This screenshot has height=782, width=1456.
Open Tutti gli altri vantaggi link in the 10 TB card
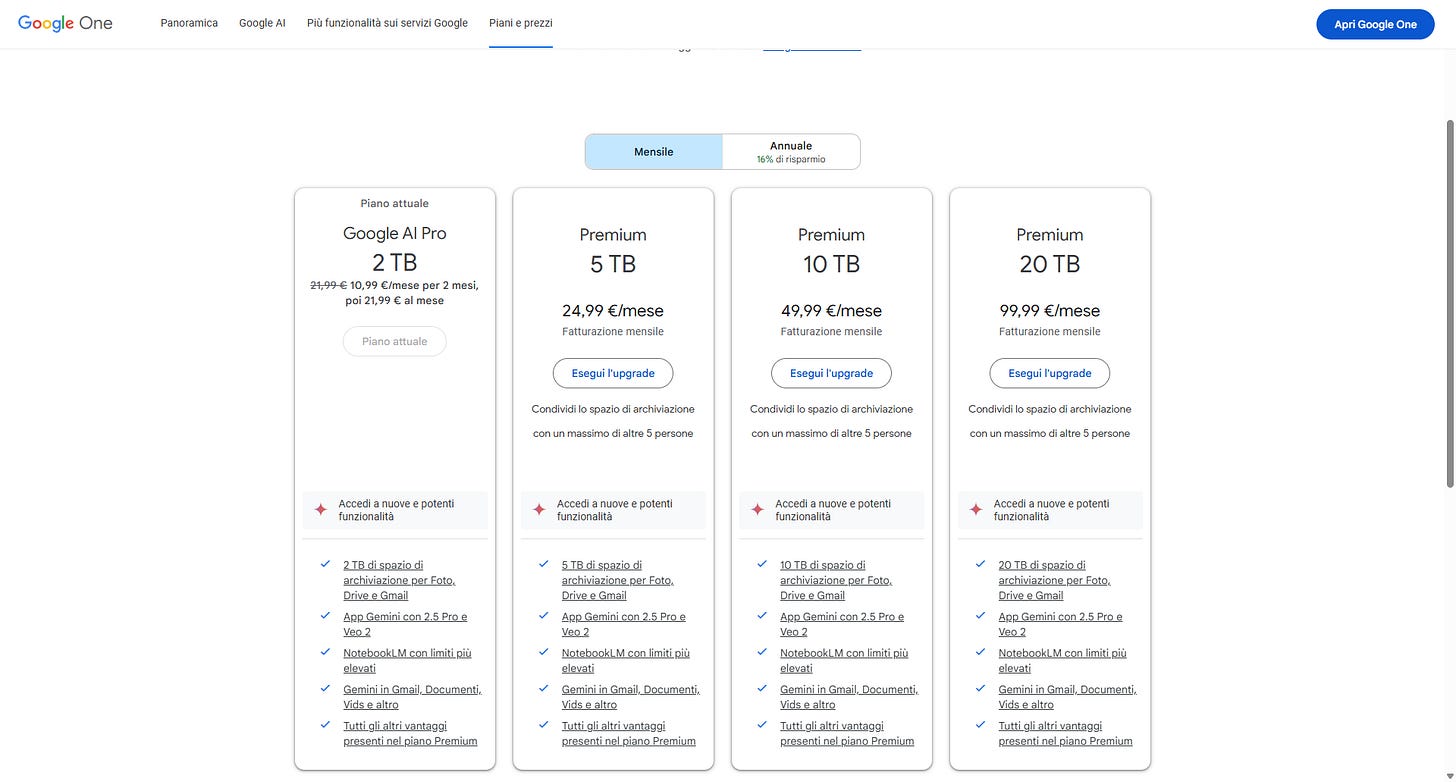click(x=847, y=733)
